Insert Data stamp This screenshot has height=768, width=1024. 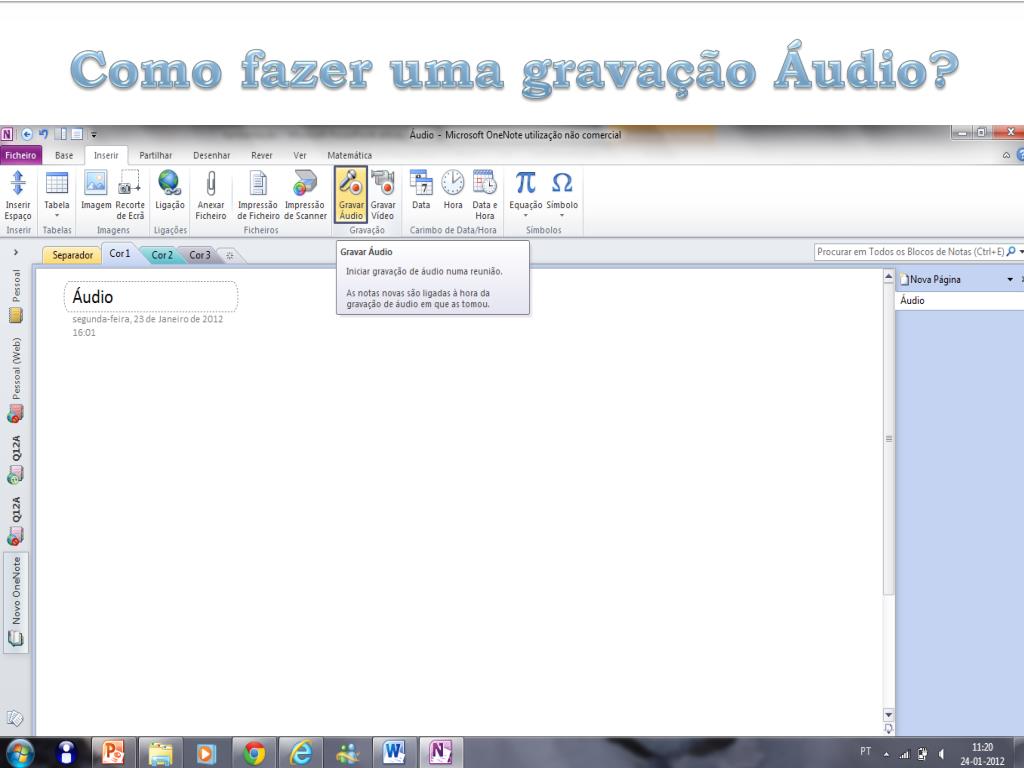pyautogui.click(x=421, y=191)
